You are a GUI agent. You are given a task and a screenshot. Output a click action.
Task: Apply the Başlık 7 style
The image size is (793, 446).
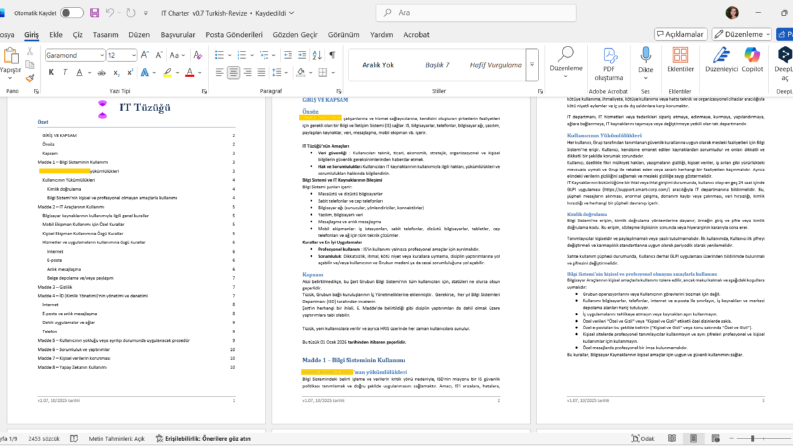437,65
